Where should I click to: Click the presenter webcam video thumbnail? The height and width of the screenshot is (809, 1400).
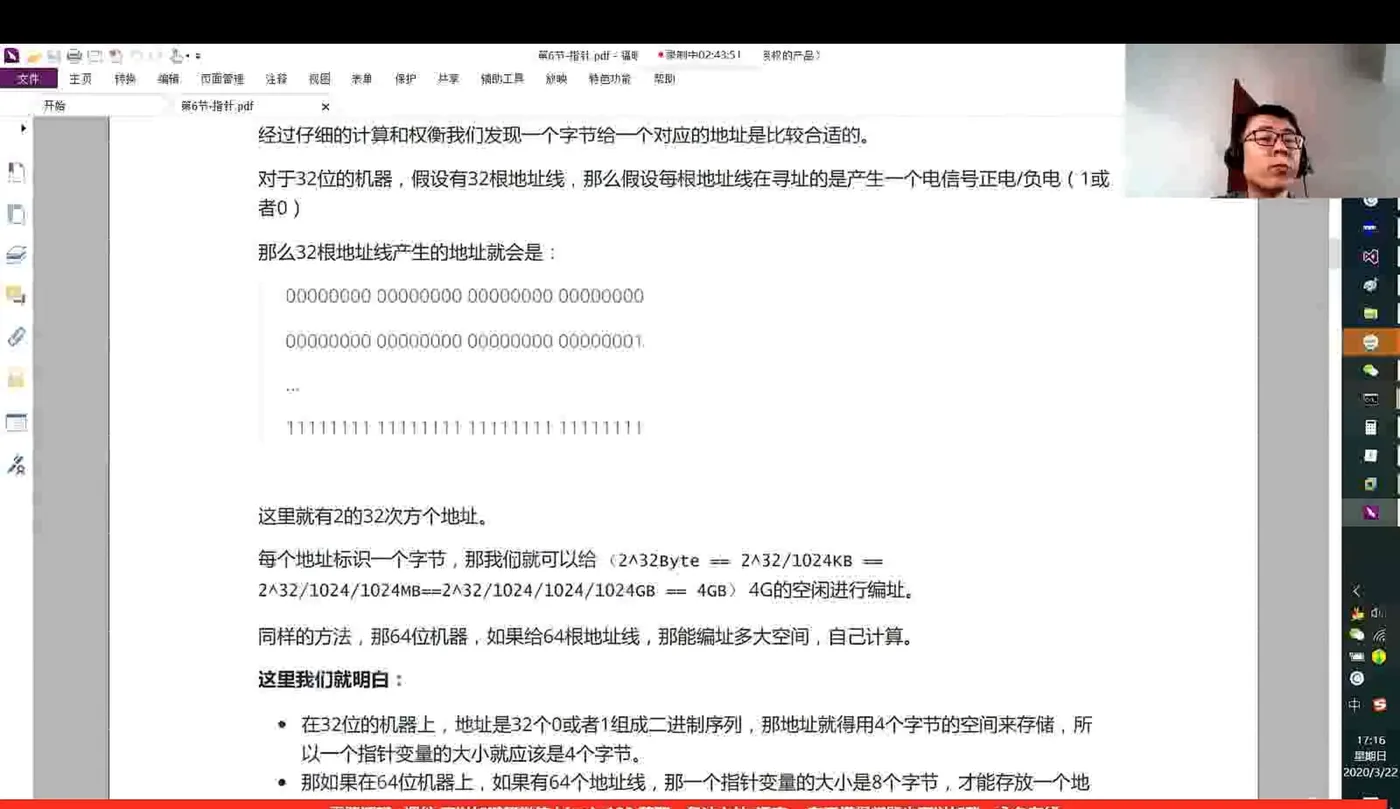coord(1262,120)
